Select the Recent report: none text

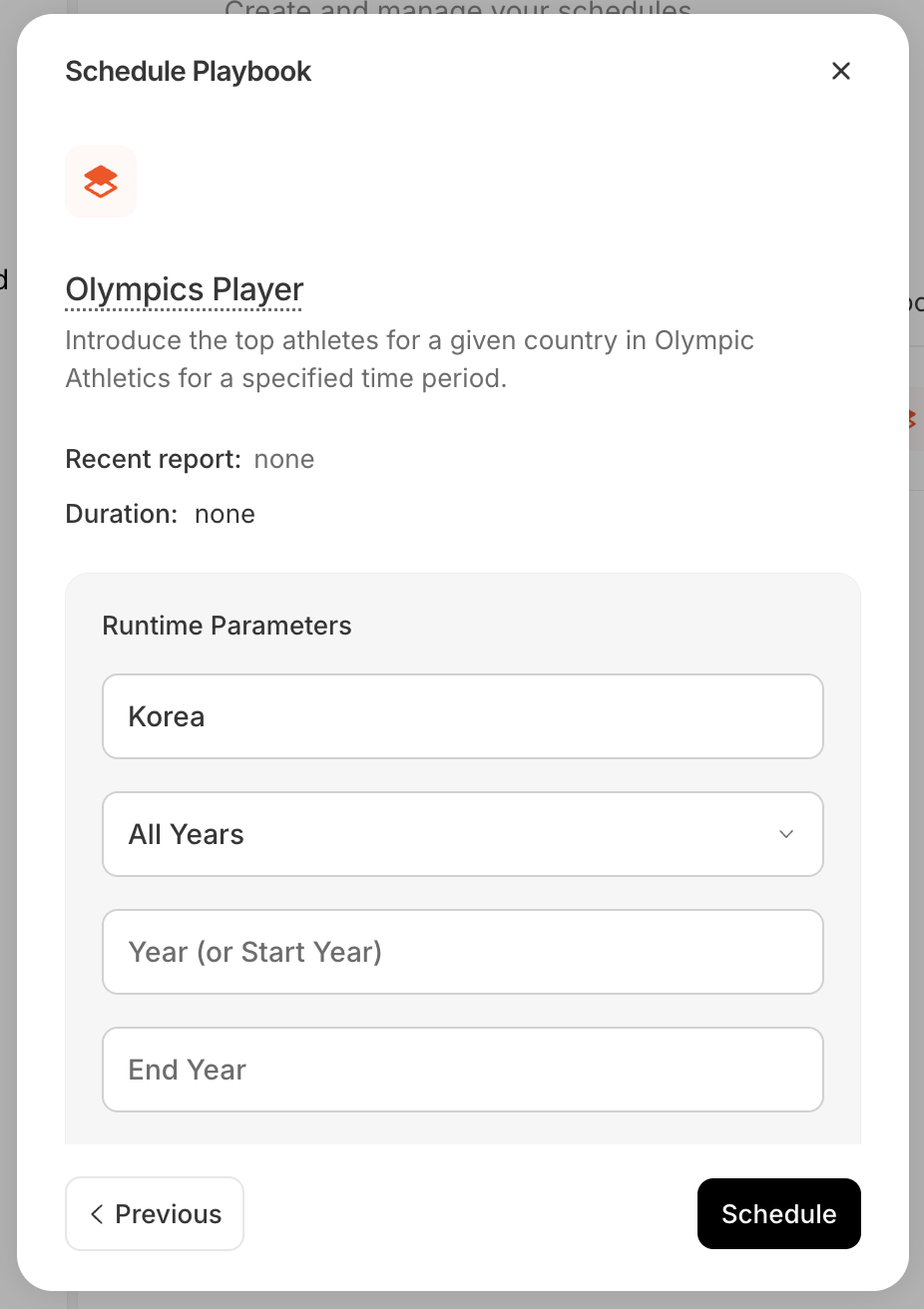point(190,459)
